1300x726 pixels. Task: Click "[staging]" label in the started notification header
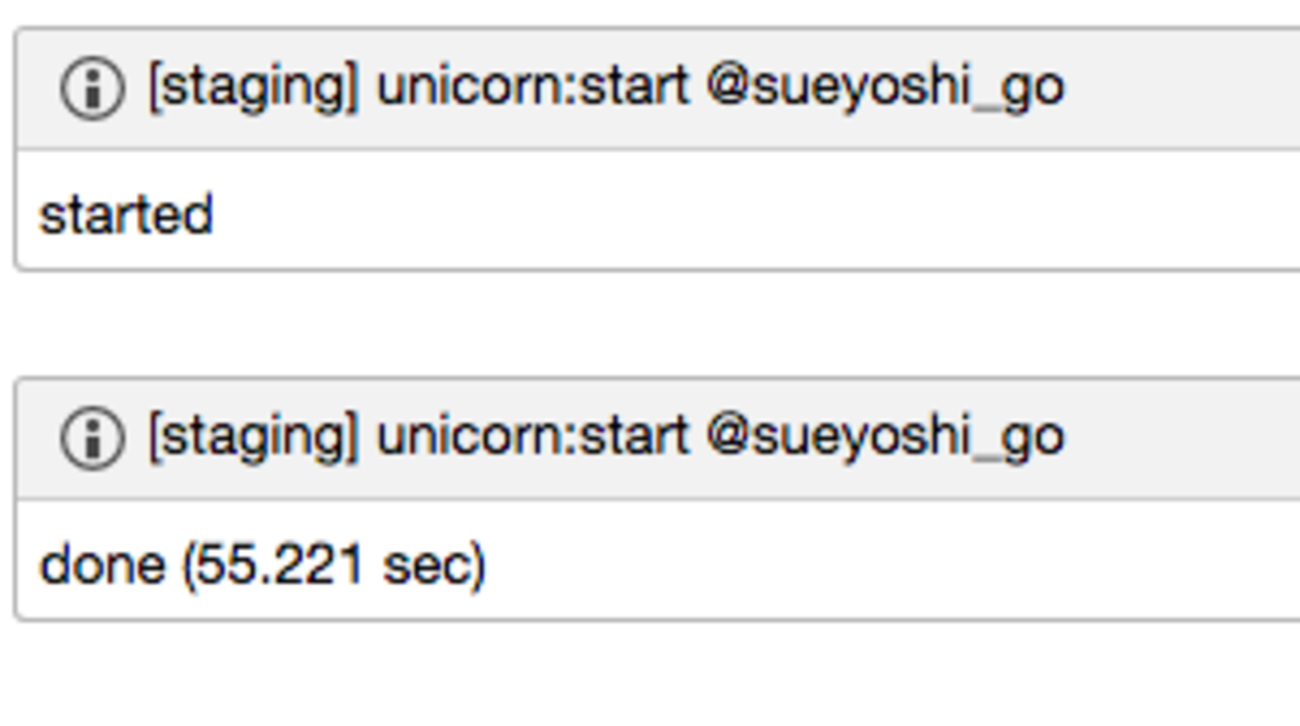tap(253, 88)
